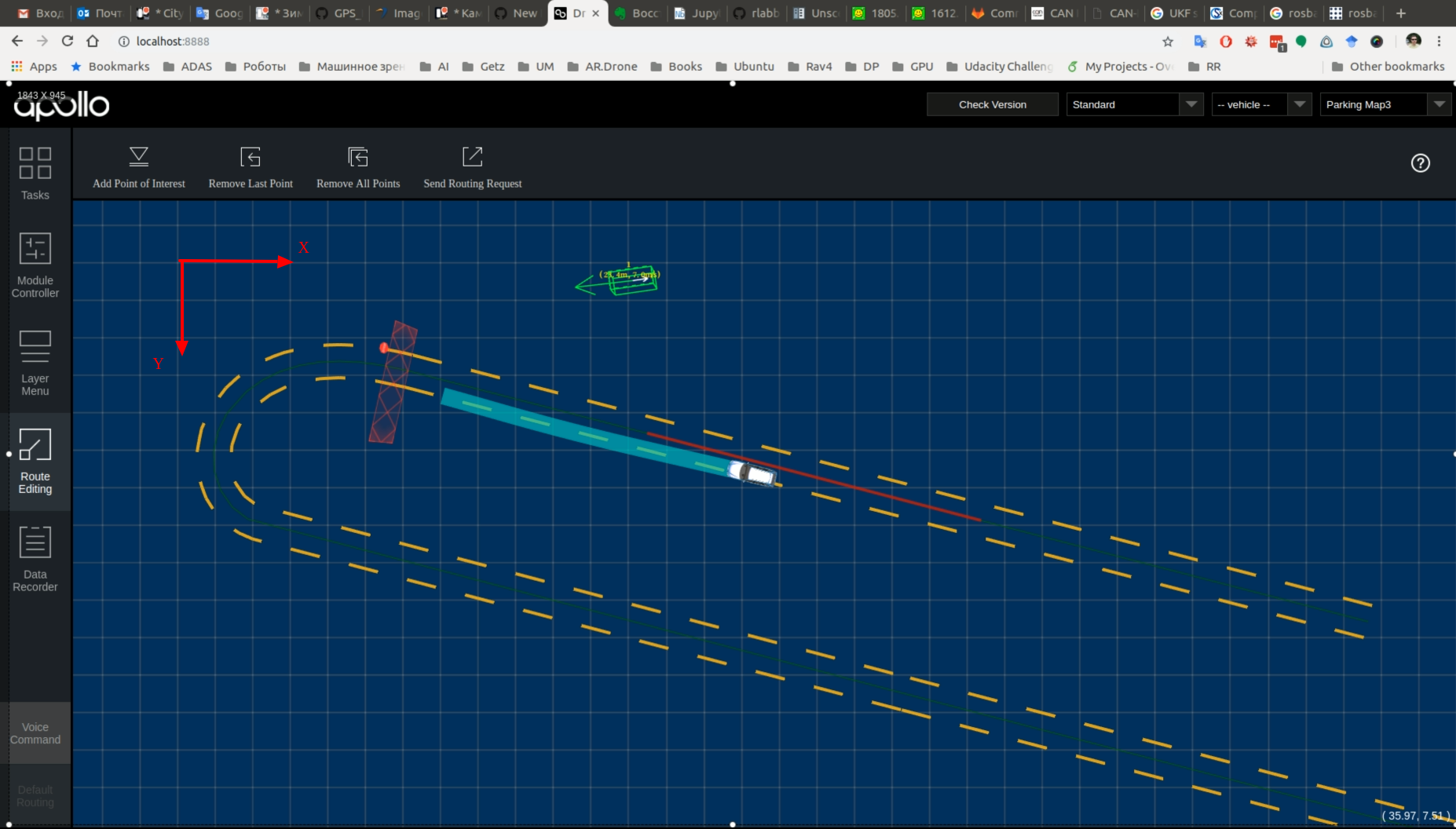Screen dimensions: 1456x829
Task: Switch to the Вход Gmail tab
Action: pyautogui.click(x=40, y=13)
